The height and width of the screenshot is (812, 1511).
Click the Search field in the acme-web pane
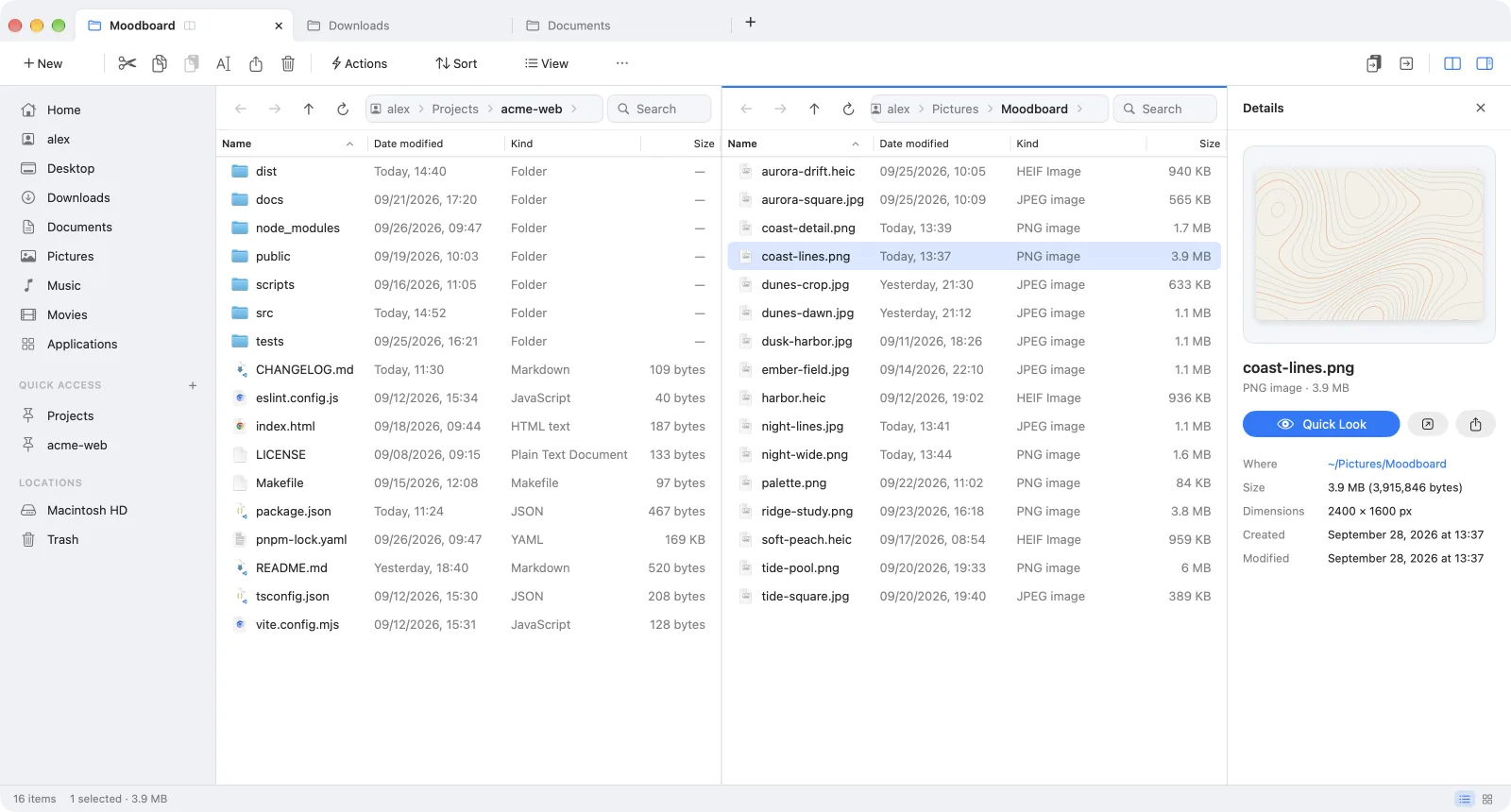click(659, 109)
